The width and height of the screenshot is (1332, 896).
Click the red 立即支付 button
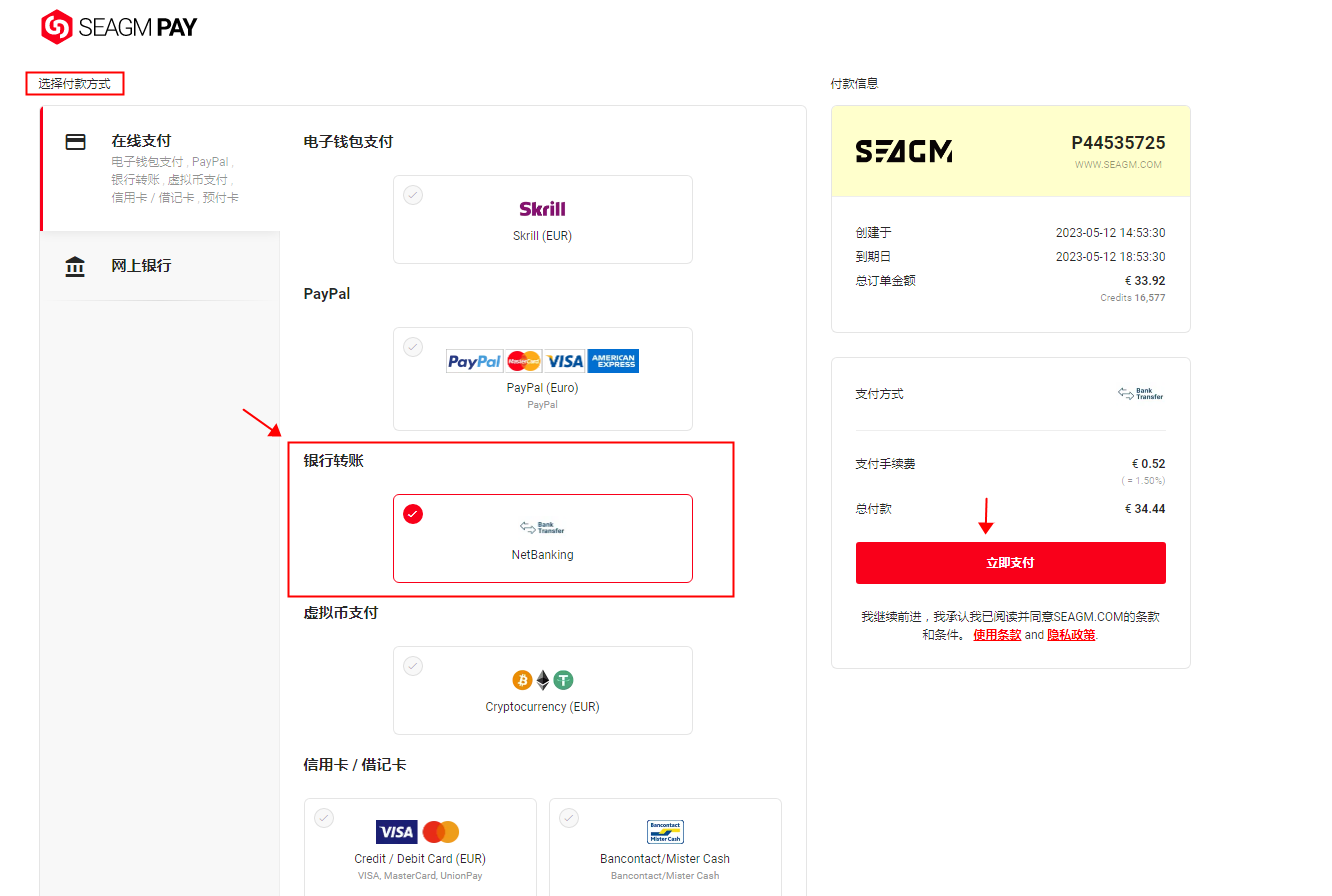pos(1010,563)
